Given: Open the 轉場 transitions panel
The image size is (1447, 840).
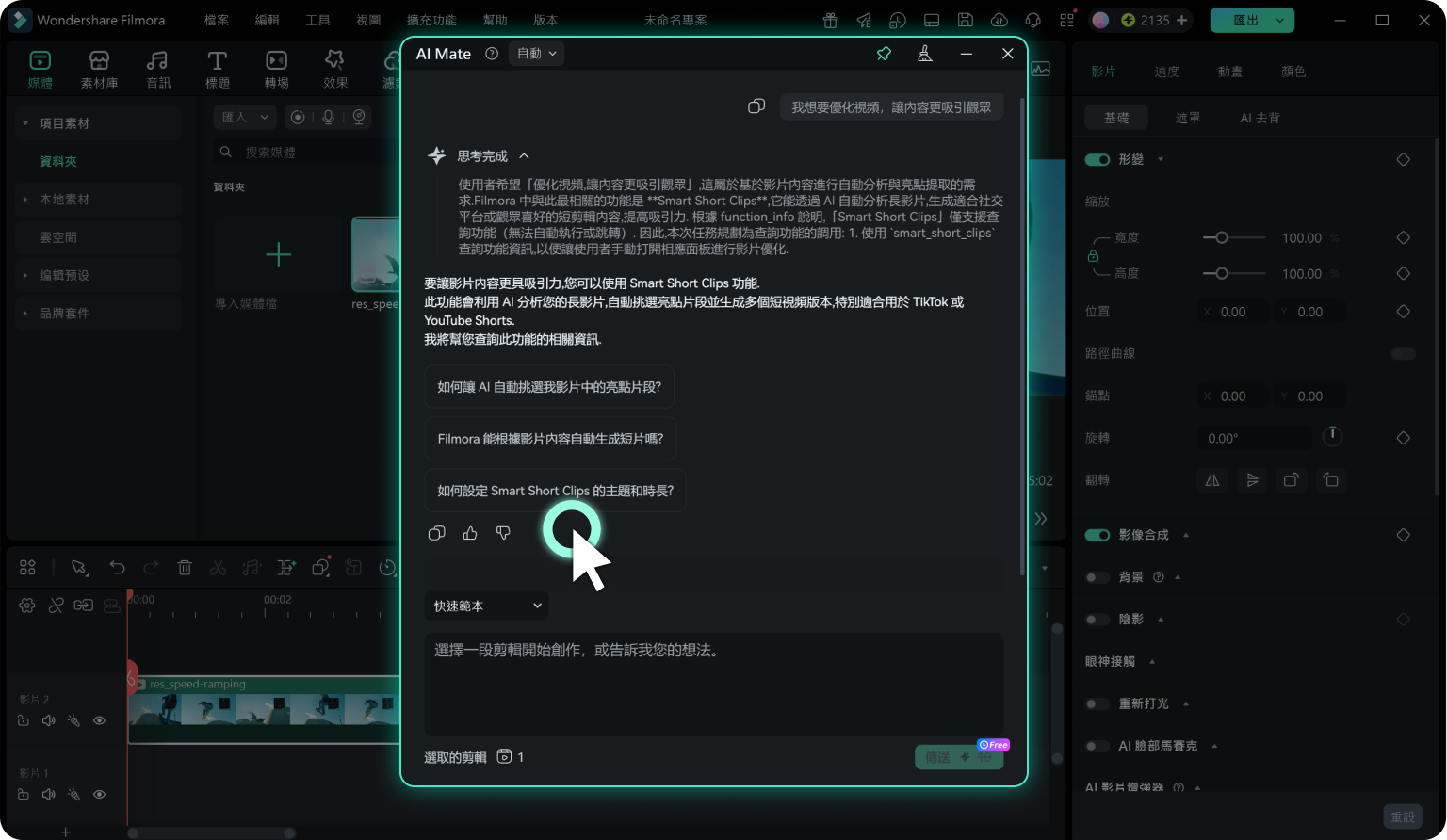Looking at the screenshot, I should point(276,70).
